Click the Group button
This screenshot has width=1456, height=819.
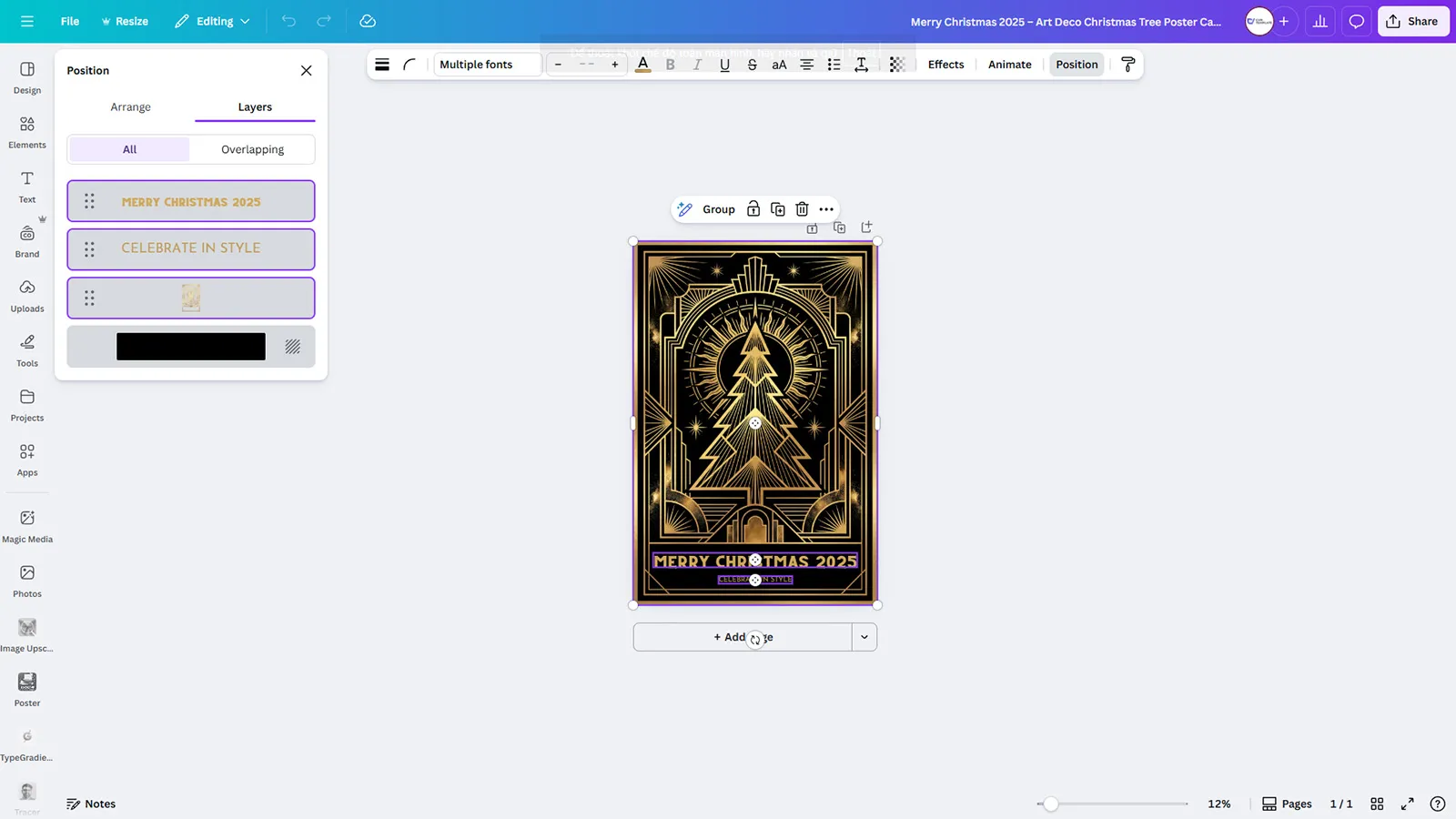point(718,209)
